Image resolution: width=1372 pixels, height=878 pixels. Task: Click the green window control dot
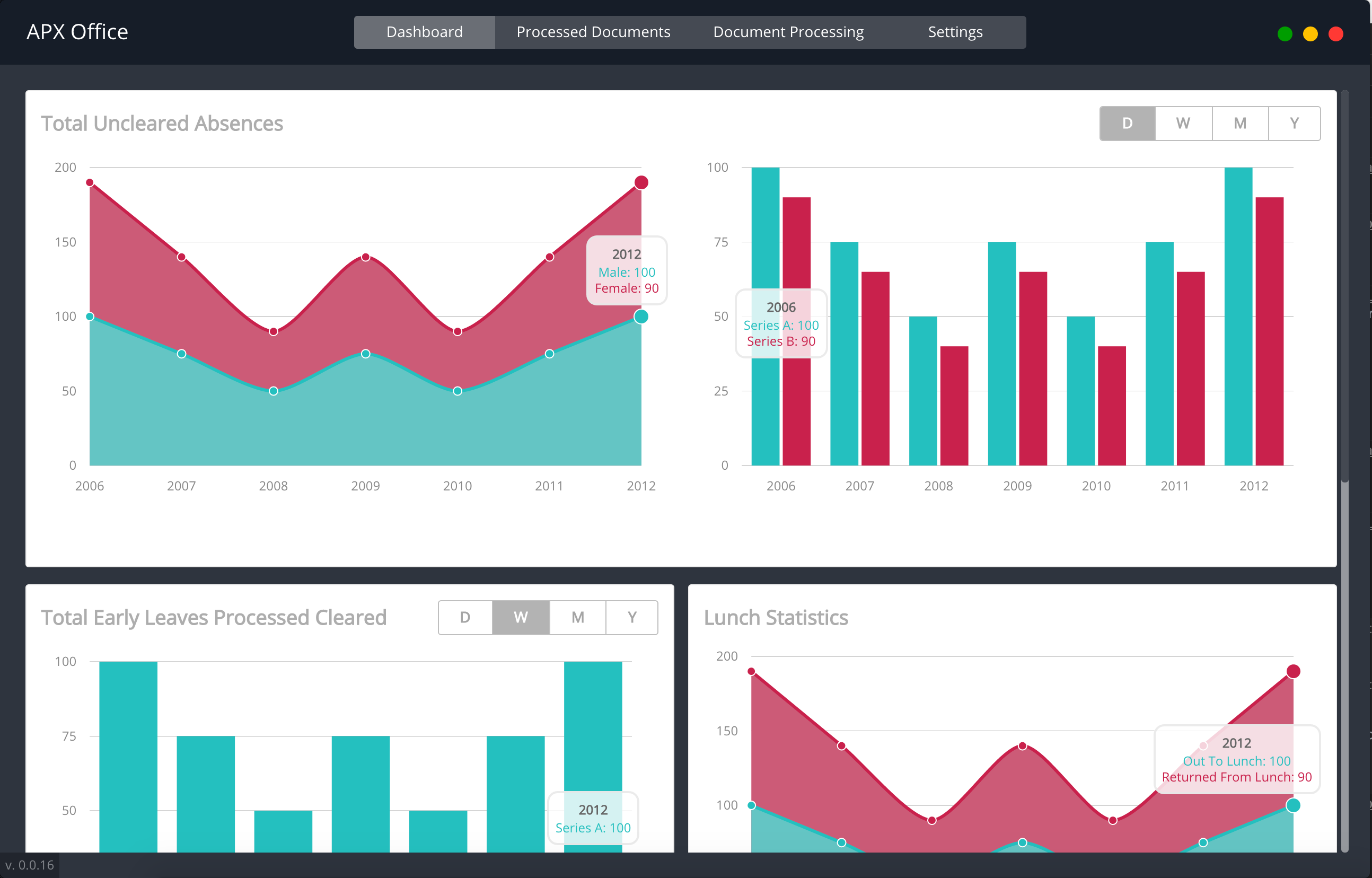tap(1285, 34)
